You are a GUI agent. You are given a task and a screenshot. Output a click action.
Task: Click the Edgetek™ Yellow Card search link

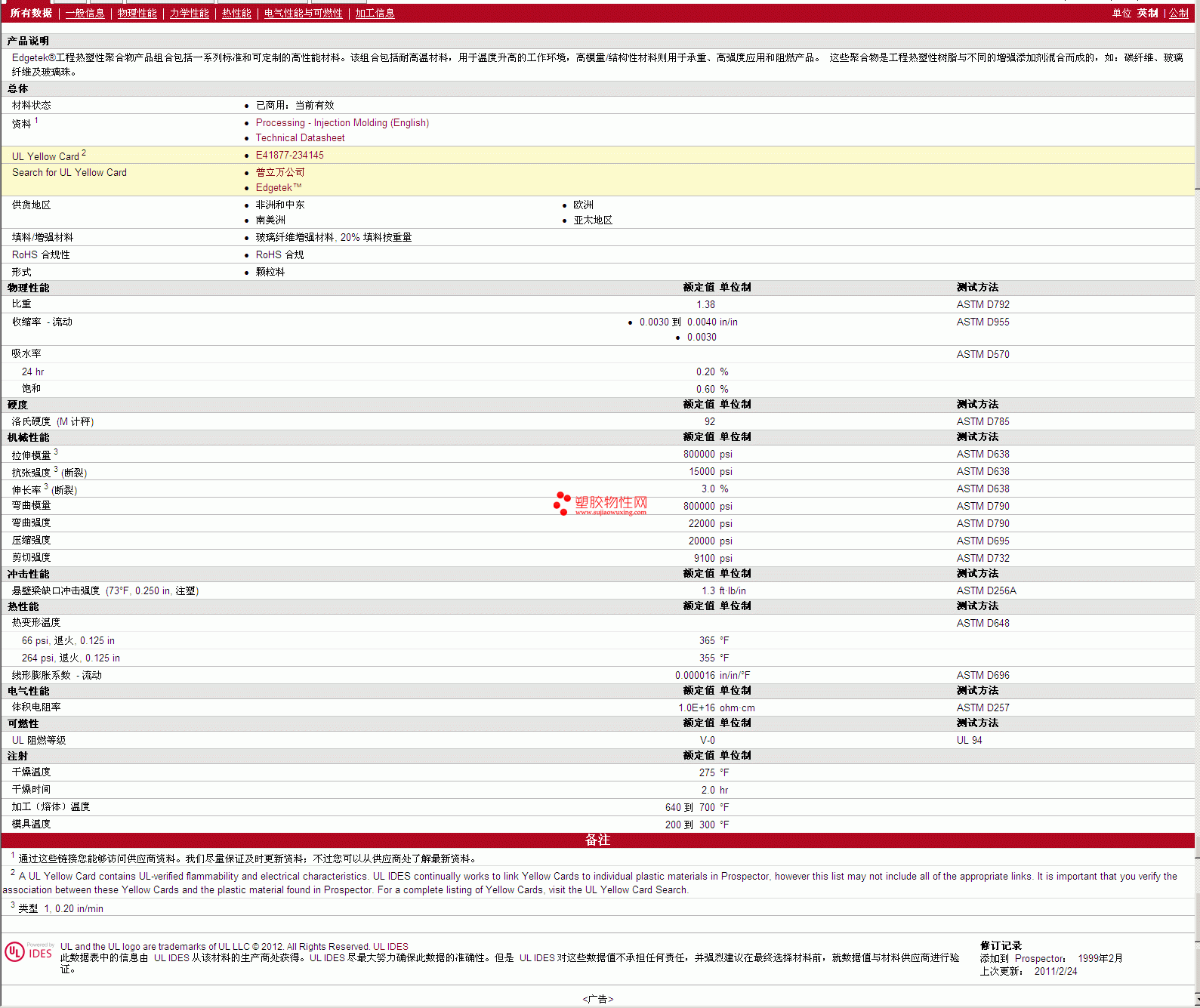click(278, 188)
